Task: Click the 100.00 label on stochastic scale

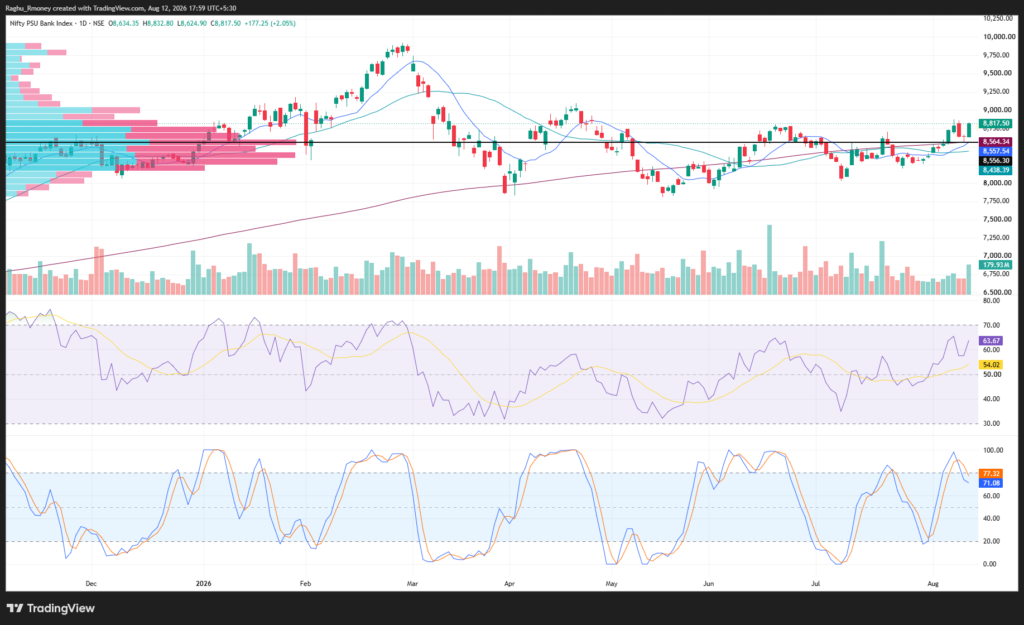Action: pos(993,450)
